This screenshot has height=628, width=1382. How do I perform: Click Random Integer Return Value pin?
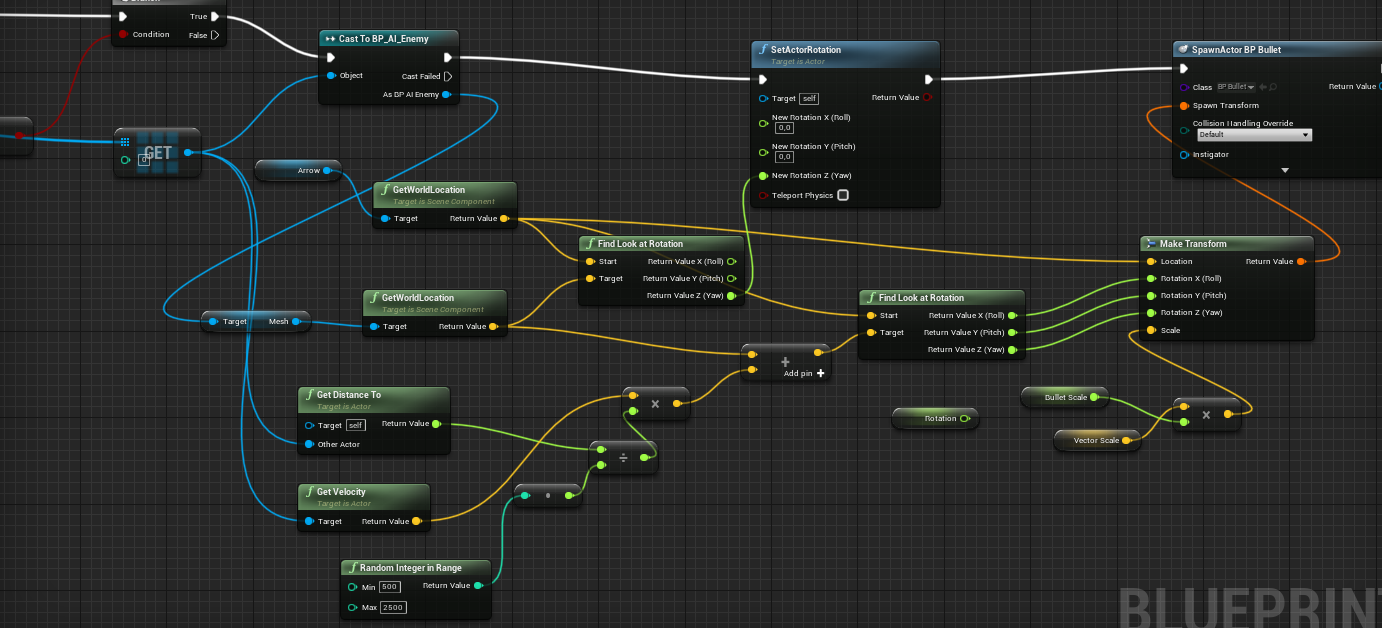(x=478, y=586)
